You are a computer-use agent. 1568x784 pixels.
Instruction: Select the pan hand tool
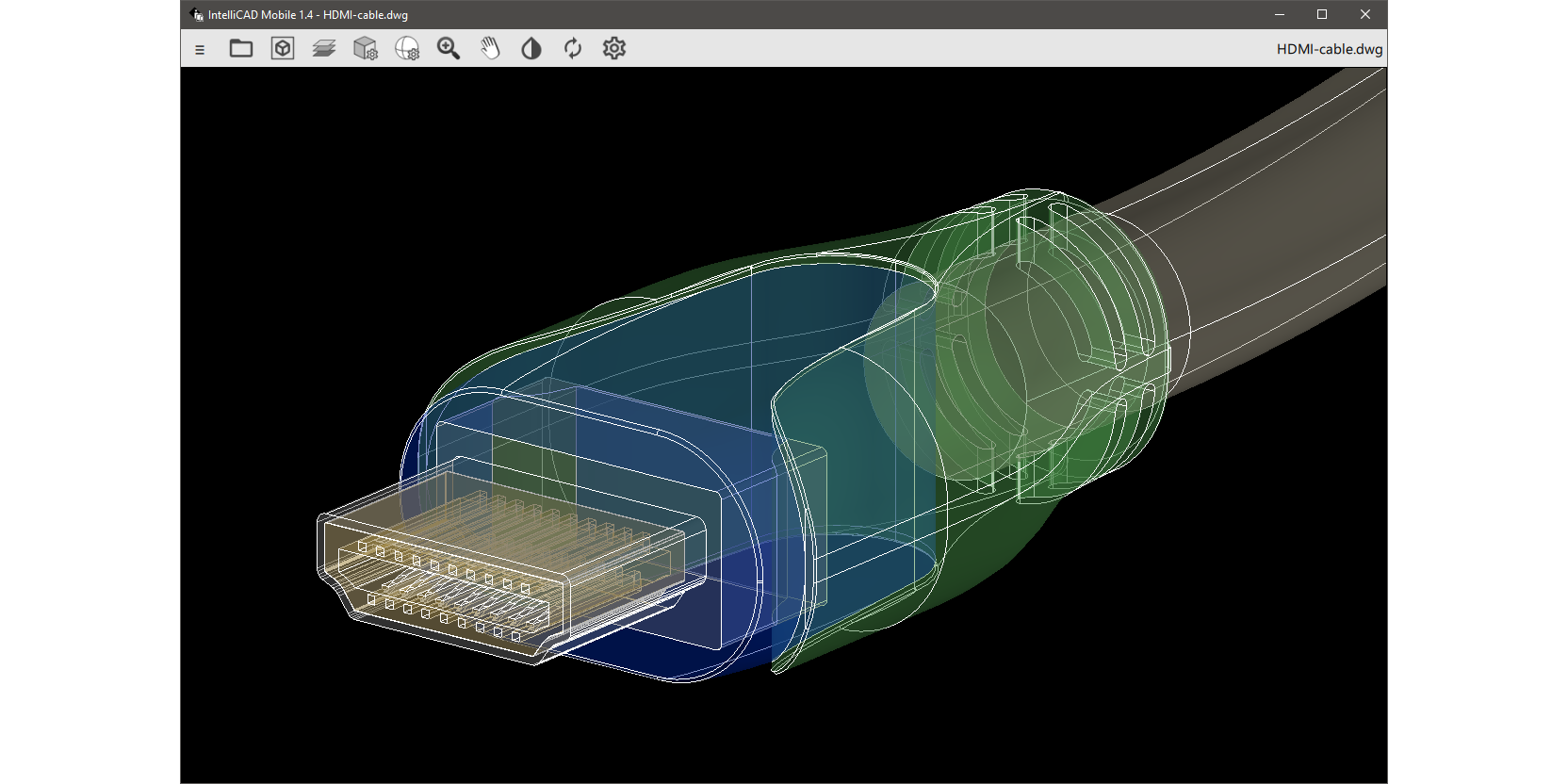(x=490, y=48)
